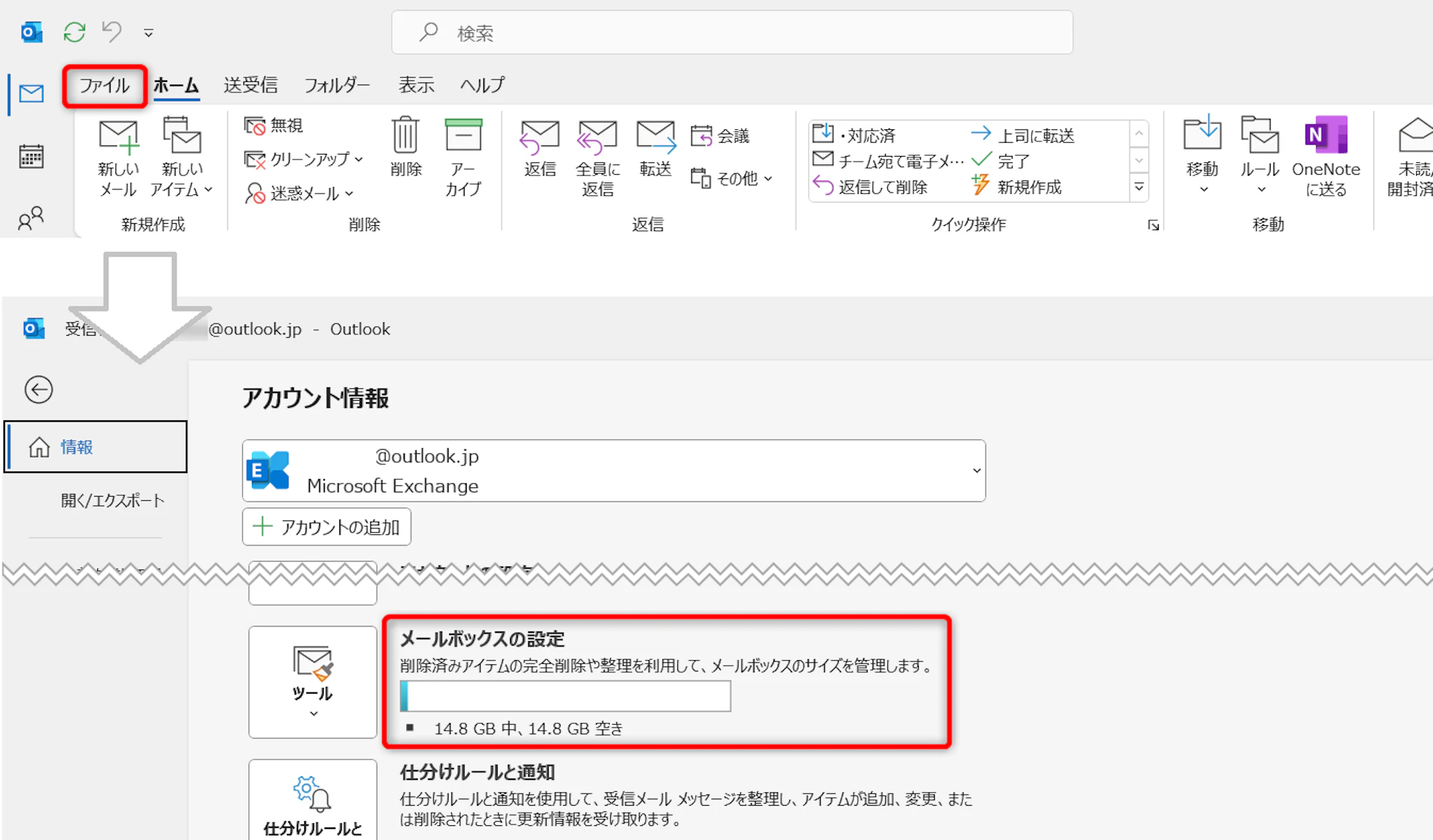Click the Reply (返信) icon
Viewport: 1433px width, 840px height.
coord(539,137)
